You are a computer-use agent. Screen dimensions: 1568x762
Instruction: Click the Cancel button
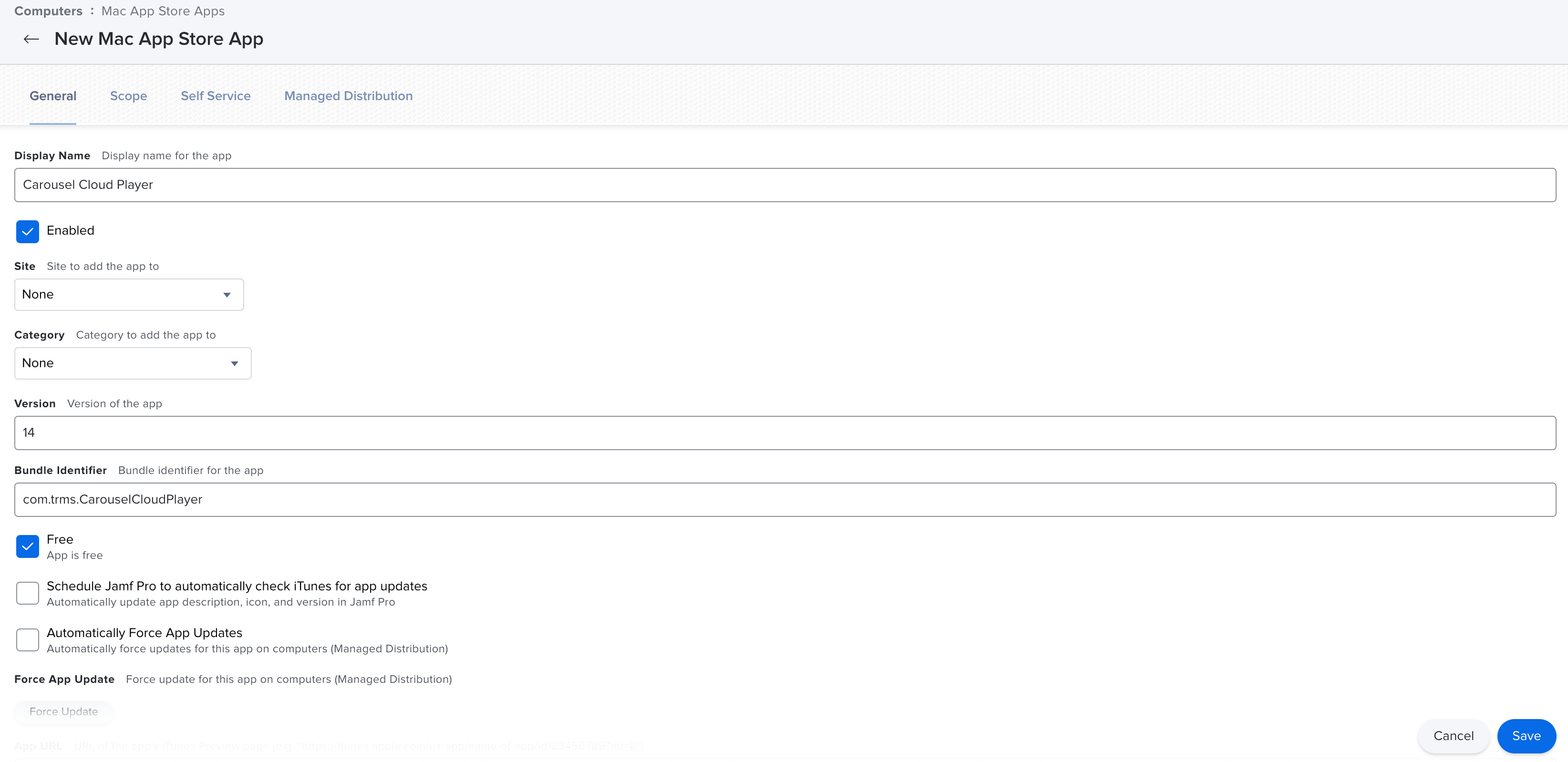tap(1453, 736)
